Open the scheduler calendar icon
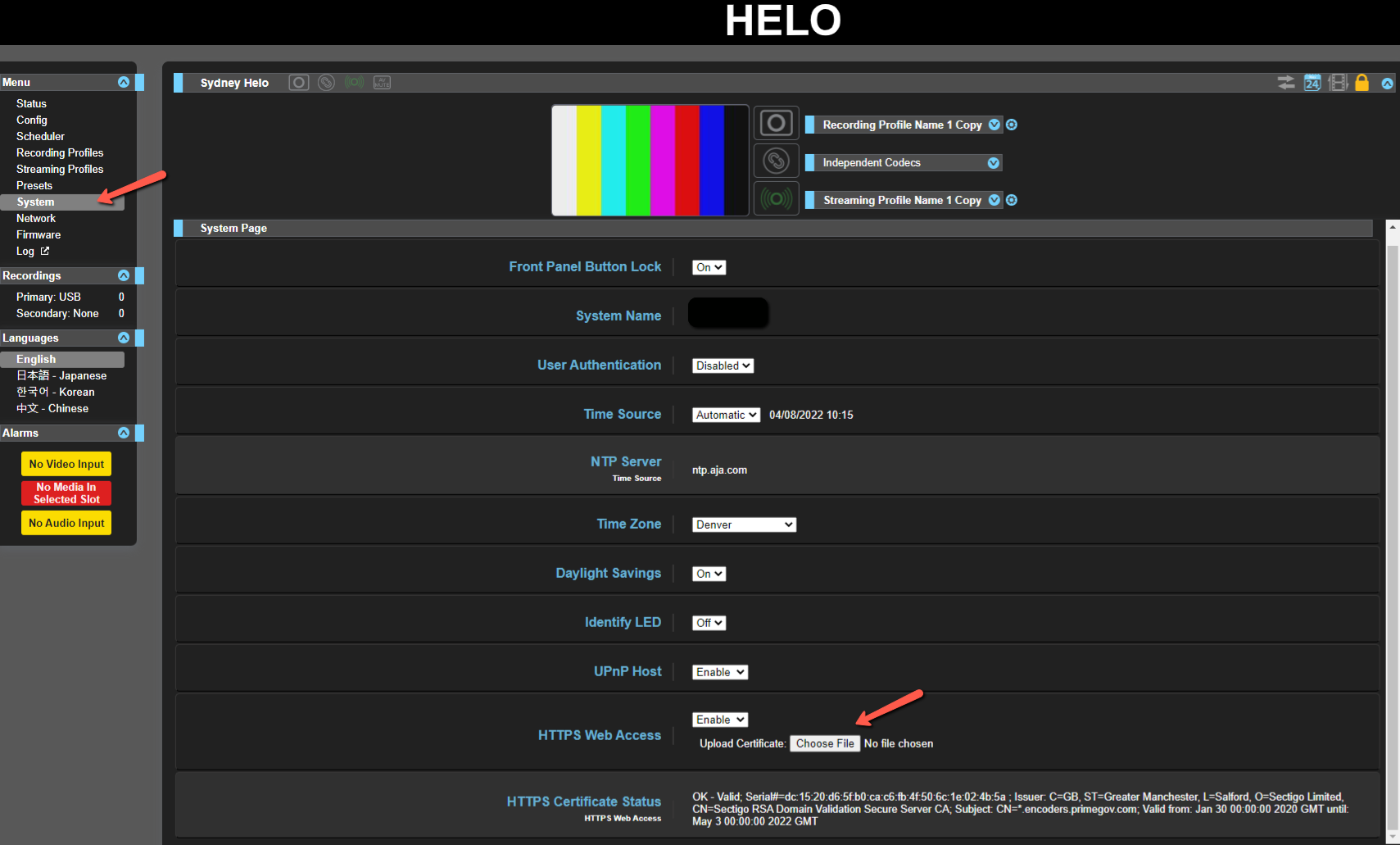 pos(1312,83)
